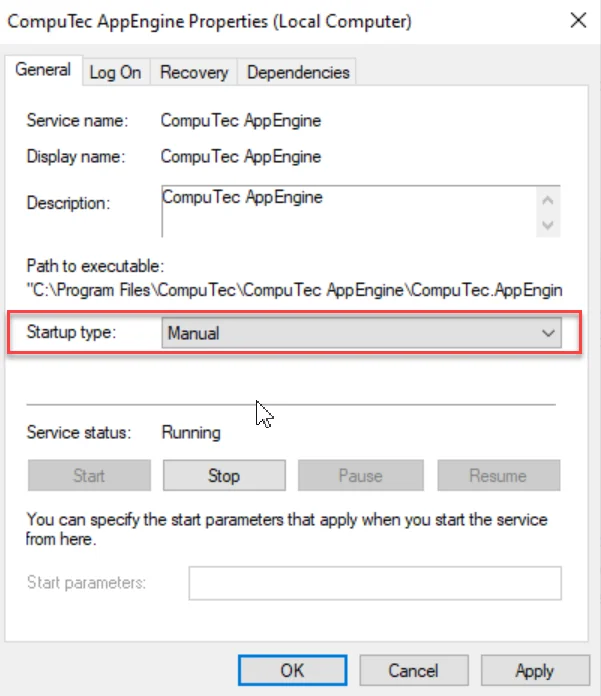Apply the service settings
Image resolution: width=601 pixels, height=696 pixels.
534,671
